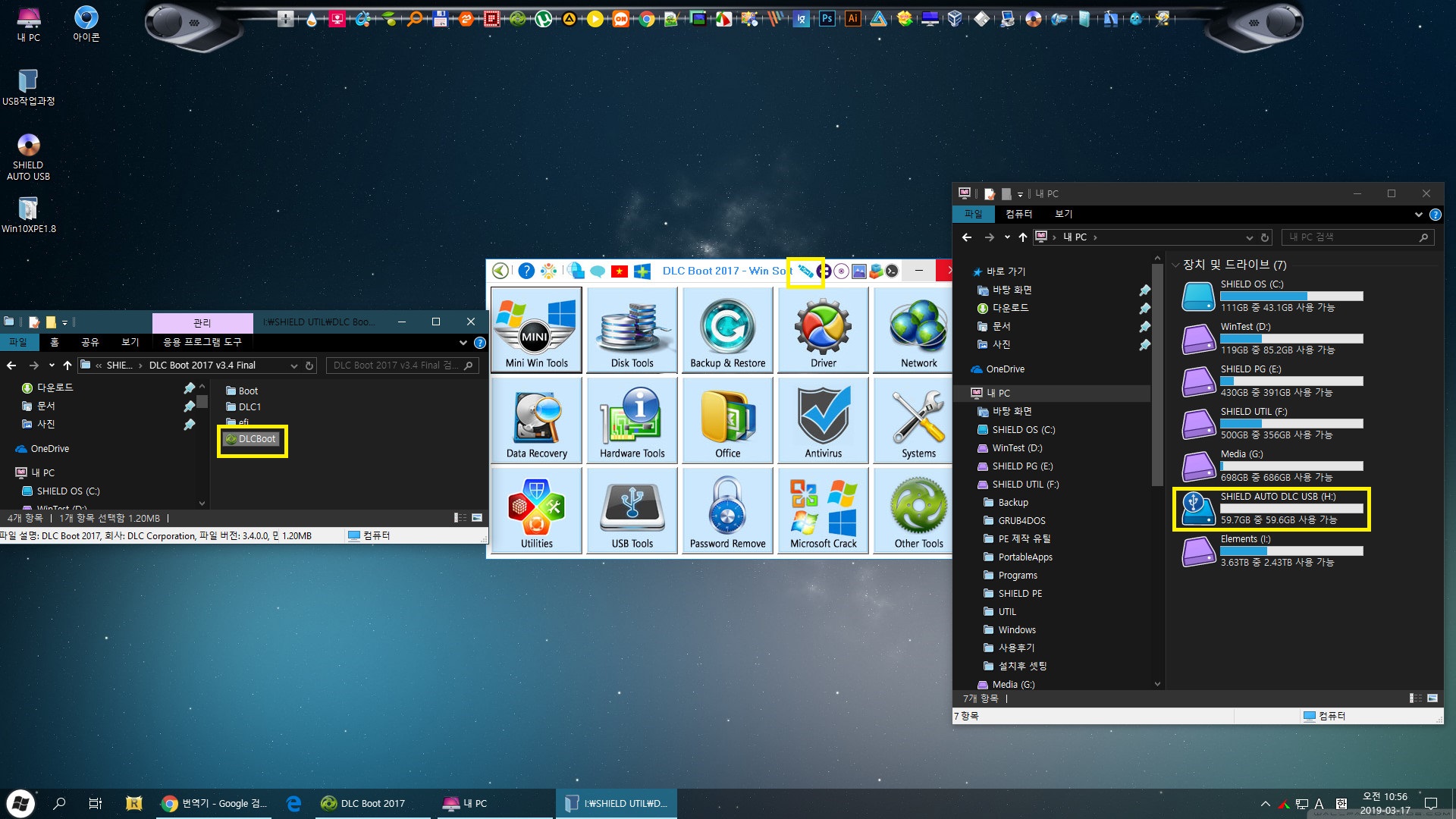Click the USB stick icon in DLC Boot toolbar

[x=805, y=271]
